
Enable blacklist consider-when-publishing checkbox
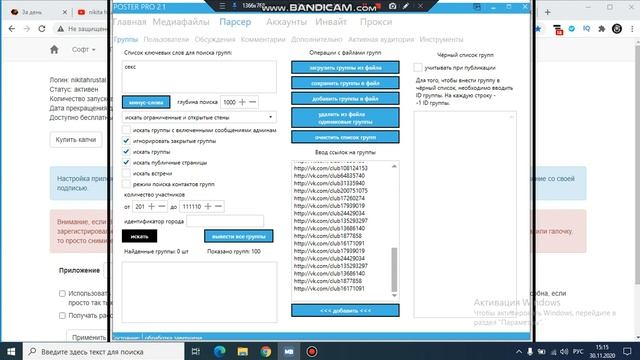[x=418, y=67]
